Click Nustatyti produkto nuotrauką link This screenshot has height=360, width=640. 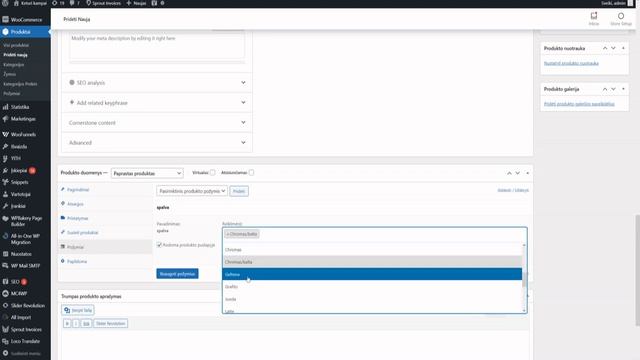571,63
